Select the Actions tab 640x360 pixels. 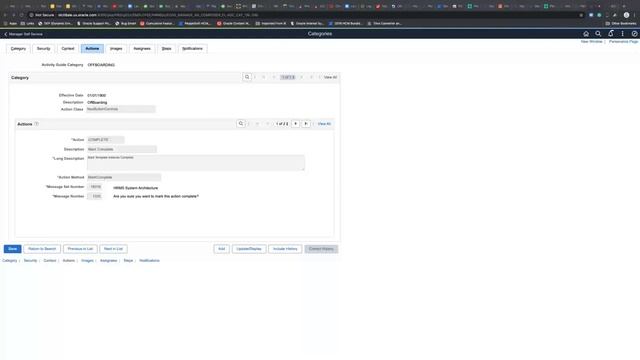(x=92, y=49)
